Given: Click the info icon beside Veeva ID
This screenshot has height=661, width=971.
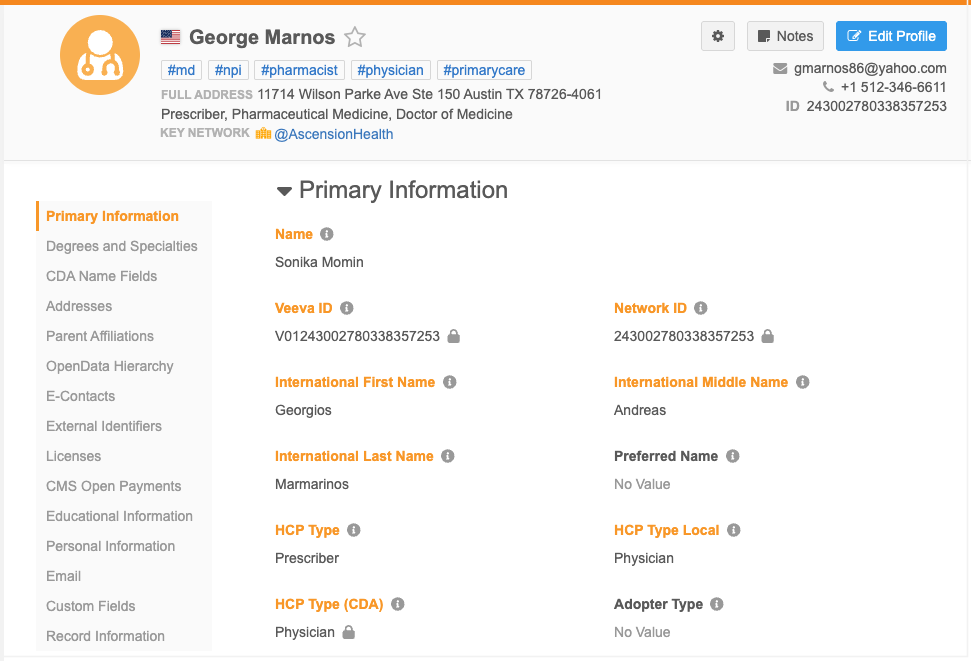Looking at the screenshot, I should point(347,308).
